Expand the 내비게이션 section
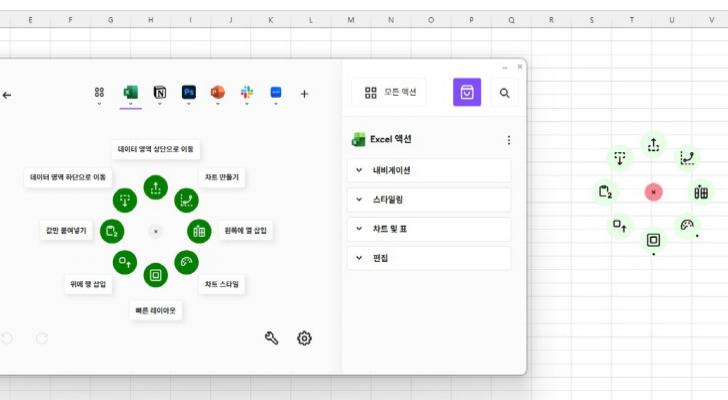 point(429,170)
